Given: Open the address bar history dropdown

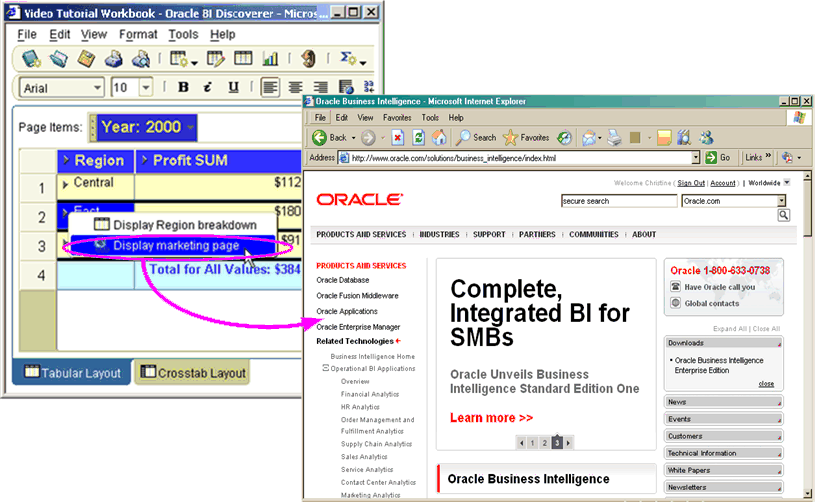Looking at the screenshot, I should click(695, 158).
